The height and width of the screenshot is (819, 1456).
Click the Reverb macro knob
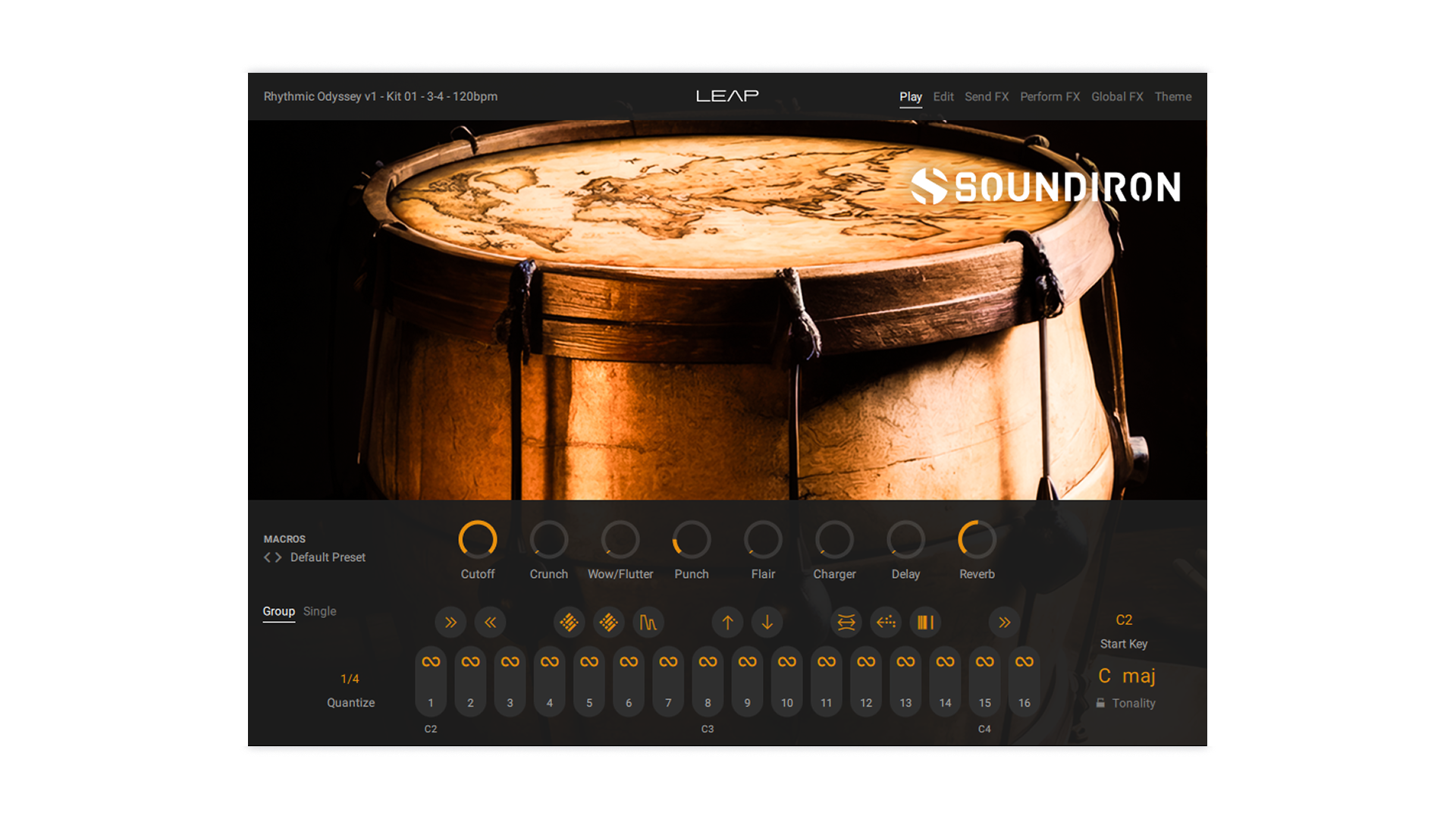click(x=977, y=540)
